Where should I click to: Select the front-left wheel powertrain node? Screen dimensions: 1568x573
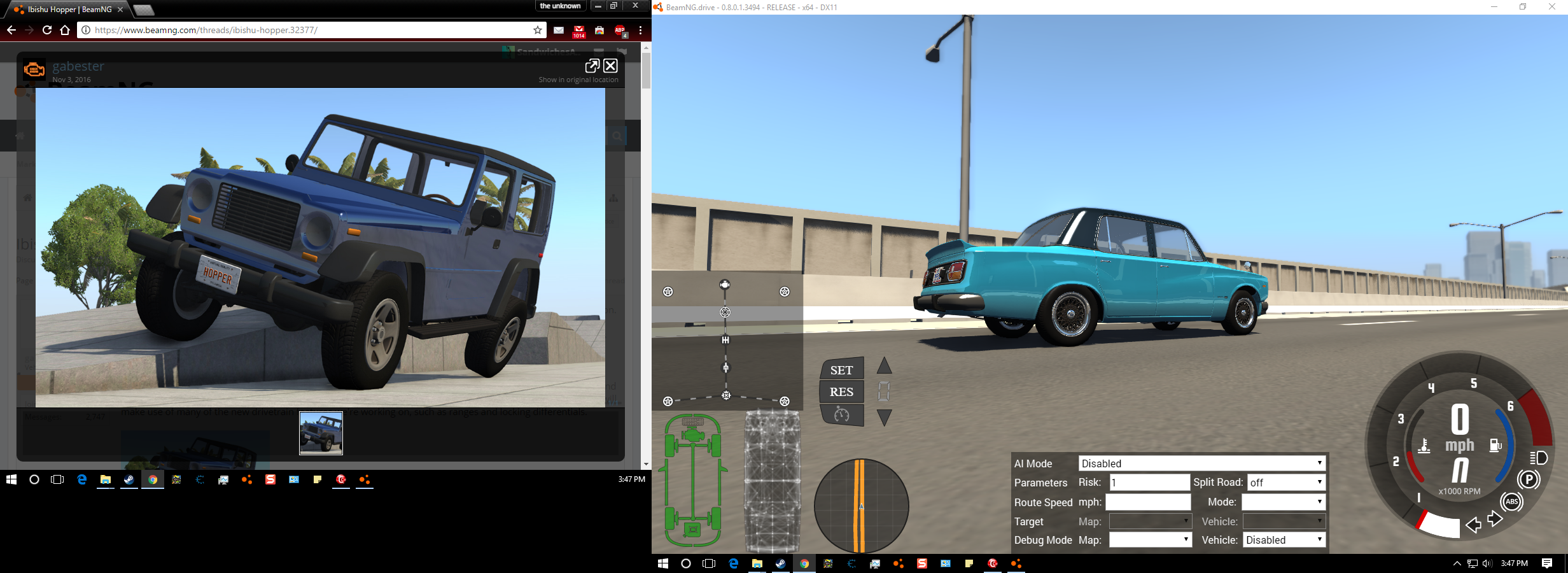(668, 292)
